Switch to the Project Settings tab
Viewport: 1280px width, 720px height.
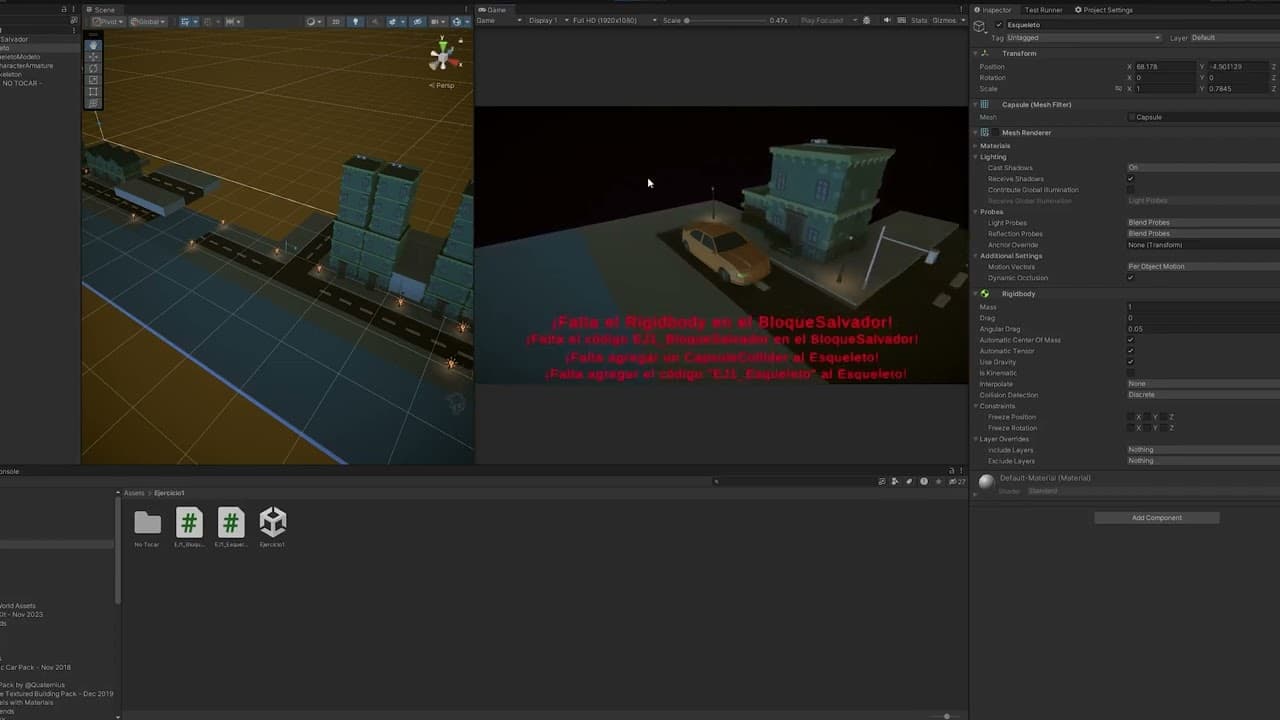coord(1106,10)
